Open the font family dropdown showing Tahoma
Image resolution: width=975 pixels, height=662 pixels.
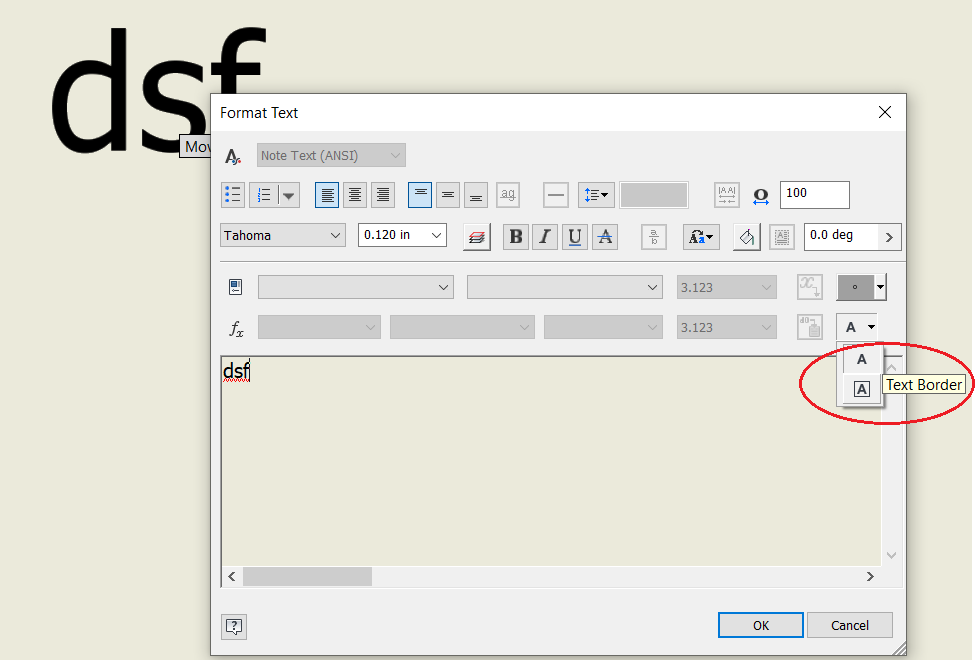click(283, 235)
